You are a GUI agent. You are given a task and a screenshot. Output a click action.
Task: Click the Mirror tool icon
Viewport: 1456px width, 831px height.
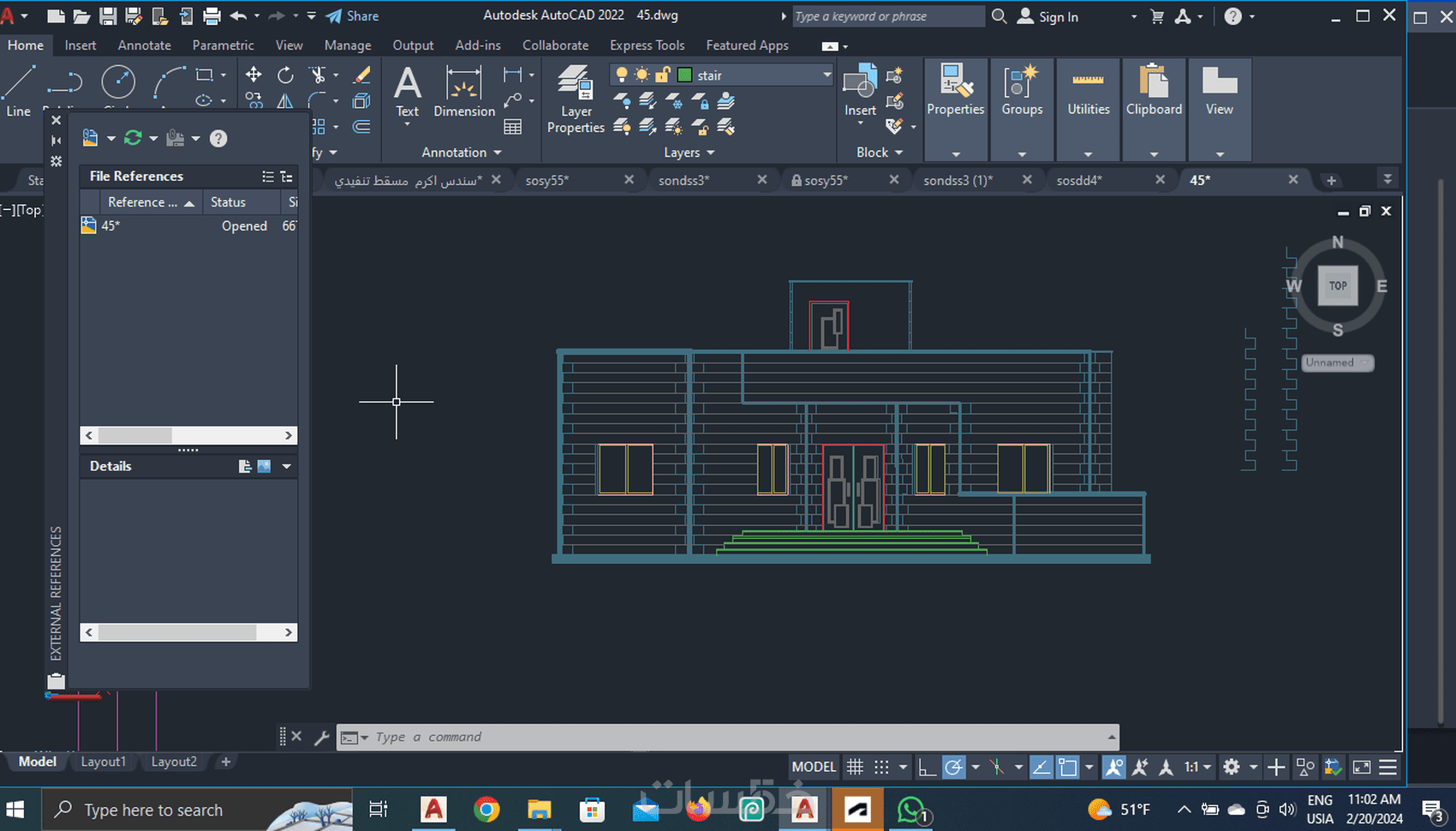point(285,101)
